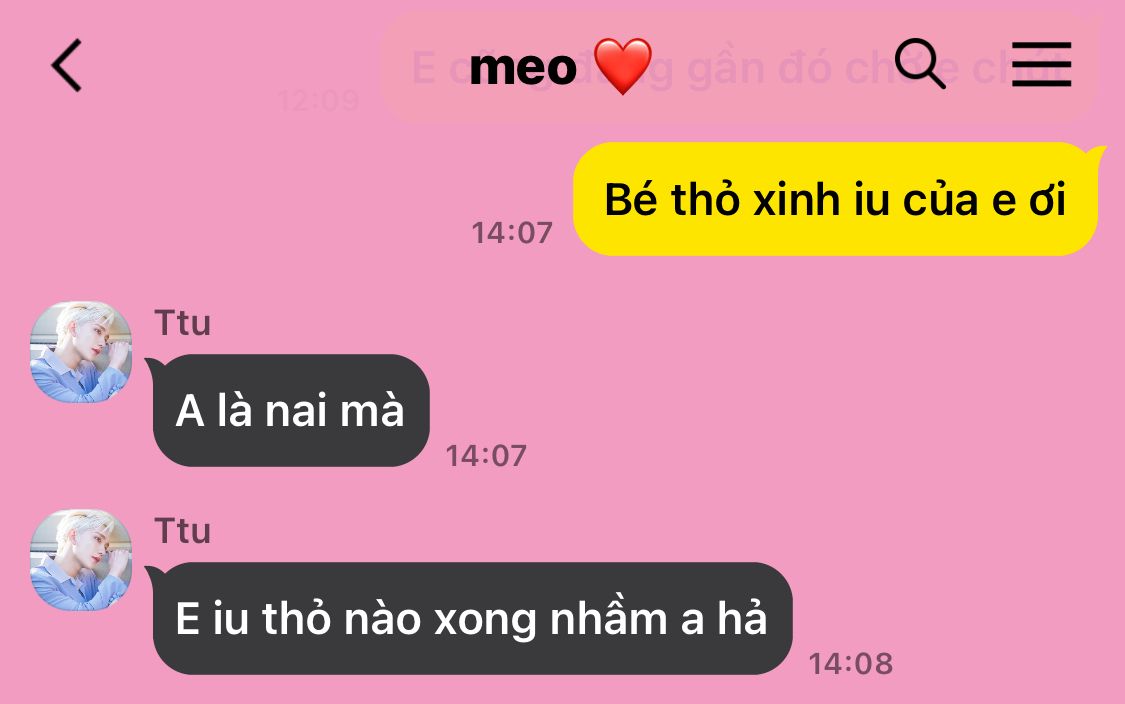
Task: Tap the 14:07 timestamp beside the yellow bubble
Action: 512,233
